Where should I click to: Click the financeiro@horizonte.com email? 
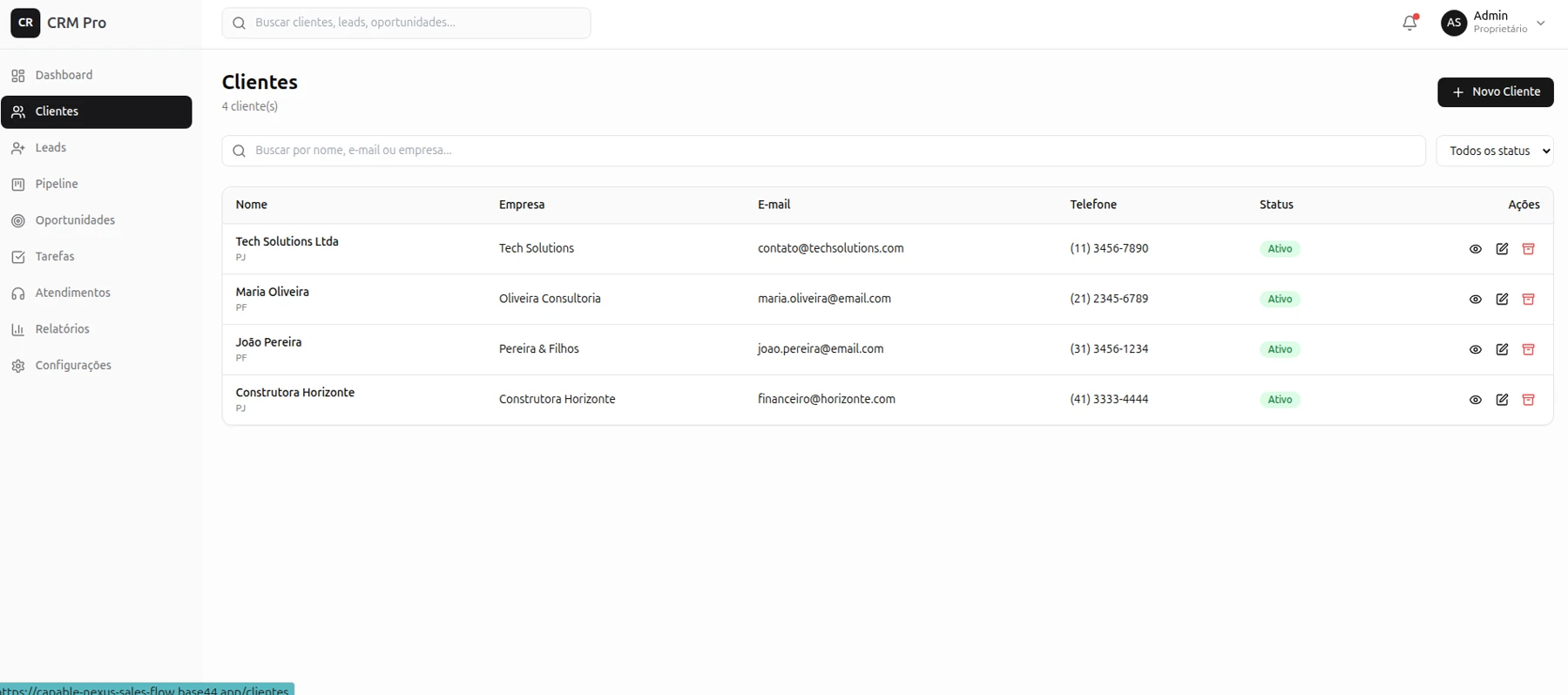826,399
